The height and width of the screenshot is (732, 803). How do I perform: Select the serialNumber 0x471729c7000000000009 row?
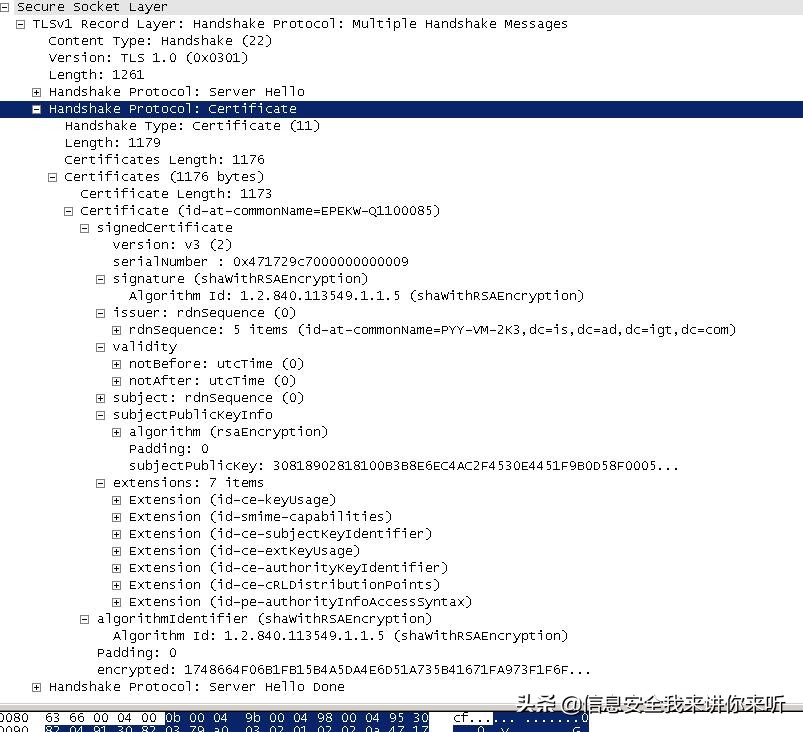[261, 262]
